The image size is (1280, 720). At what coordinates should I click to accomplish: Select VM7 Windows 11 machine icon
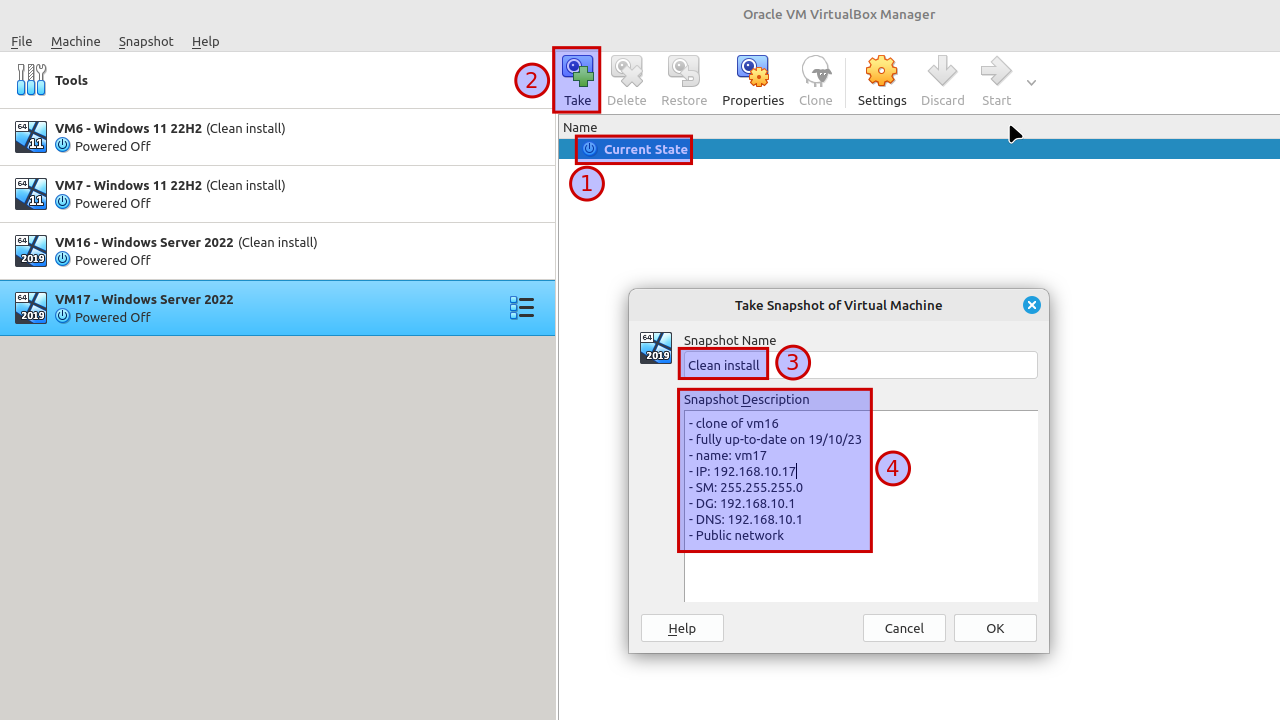point(31,194)
